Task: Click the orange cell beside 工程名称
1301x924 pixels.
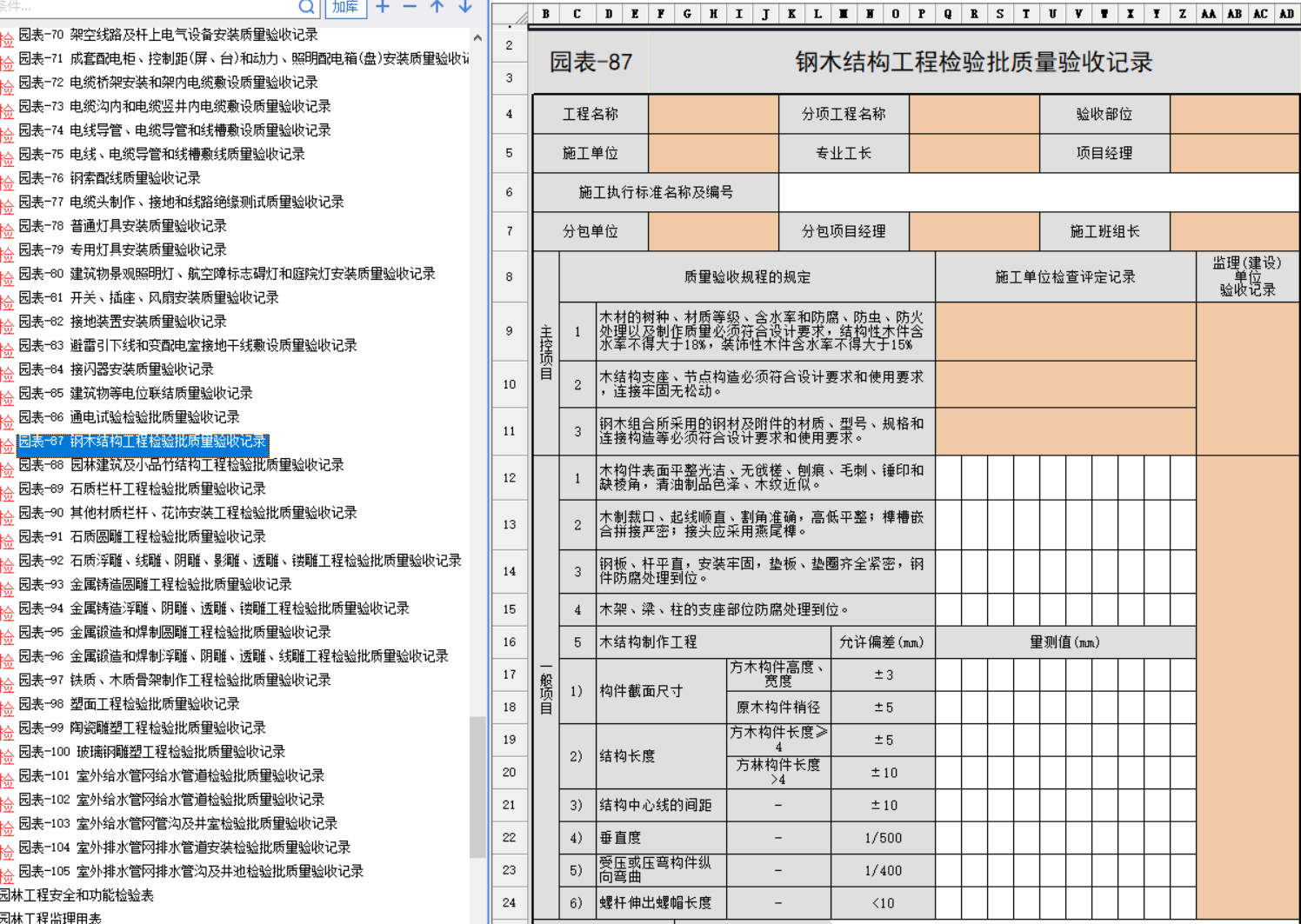Action: tap(713, 114)
